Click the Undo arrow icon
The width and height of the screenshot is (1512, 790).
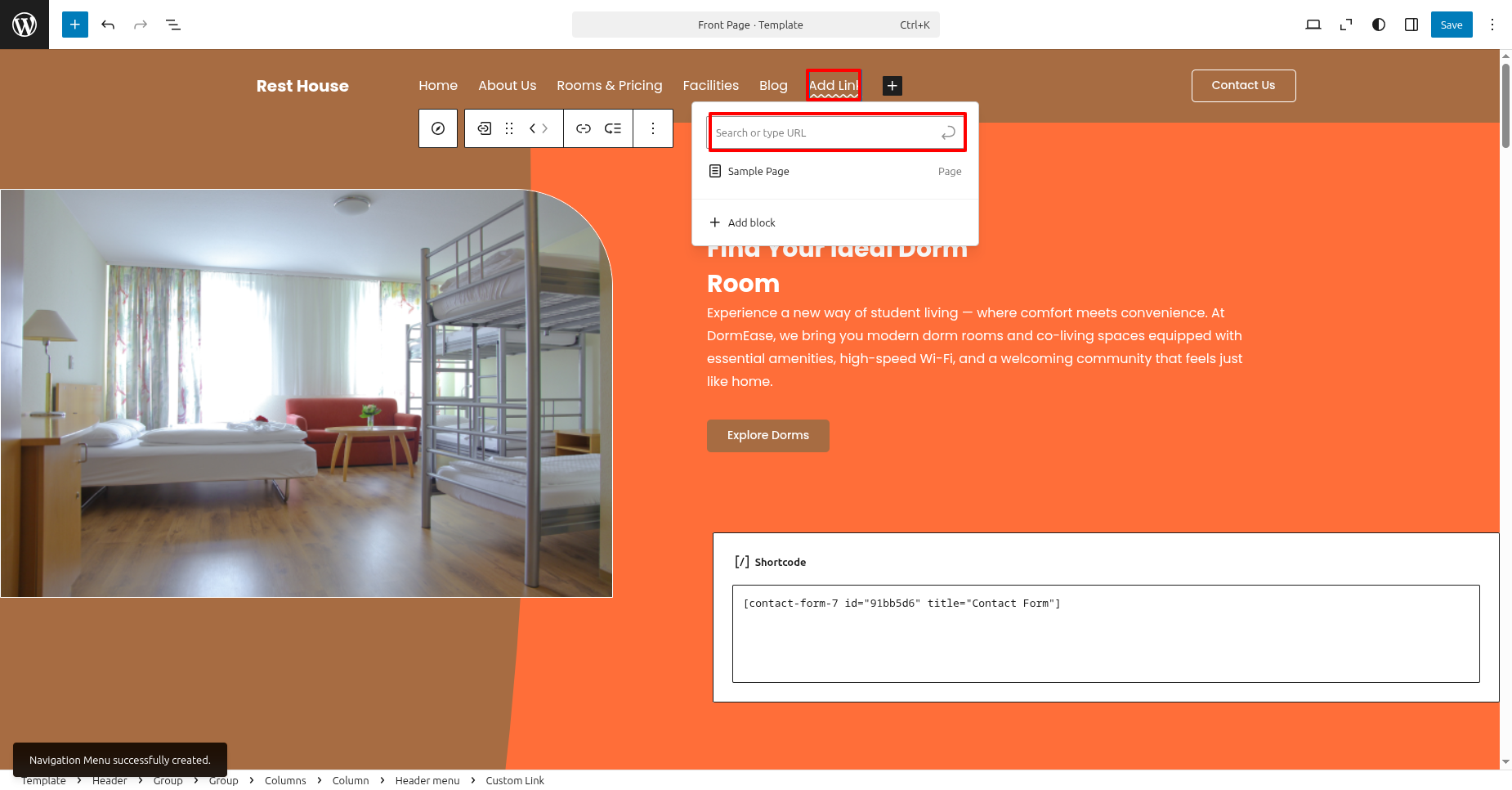coord(108,25)
